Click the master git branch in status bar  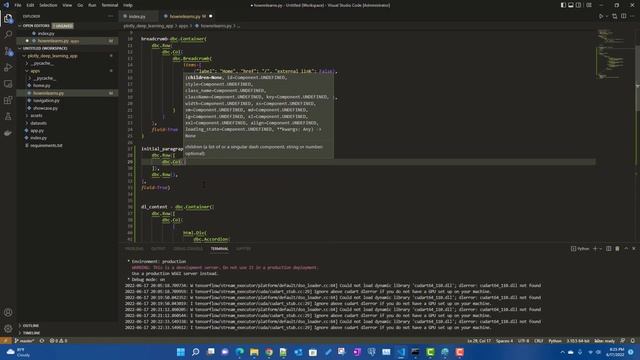click(24, 341)
